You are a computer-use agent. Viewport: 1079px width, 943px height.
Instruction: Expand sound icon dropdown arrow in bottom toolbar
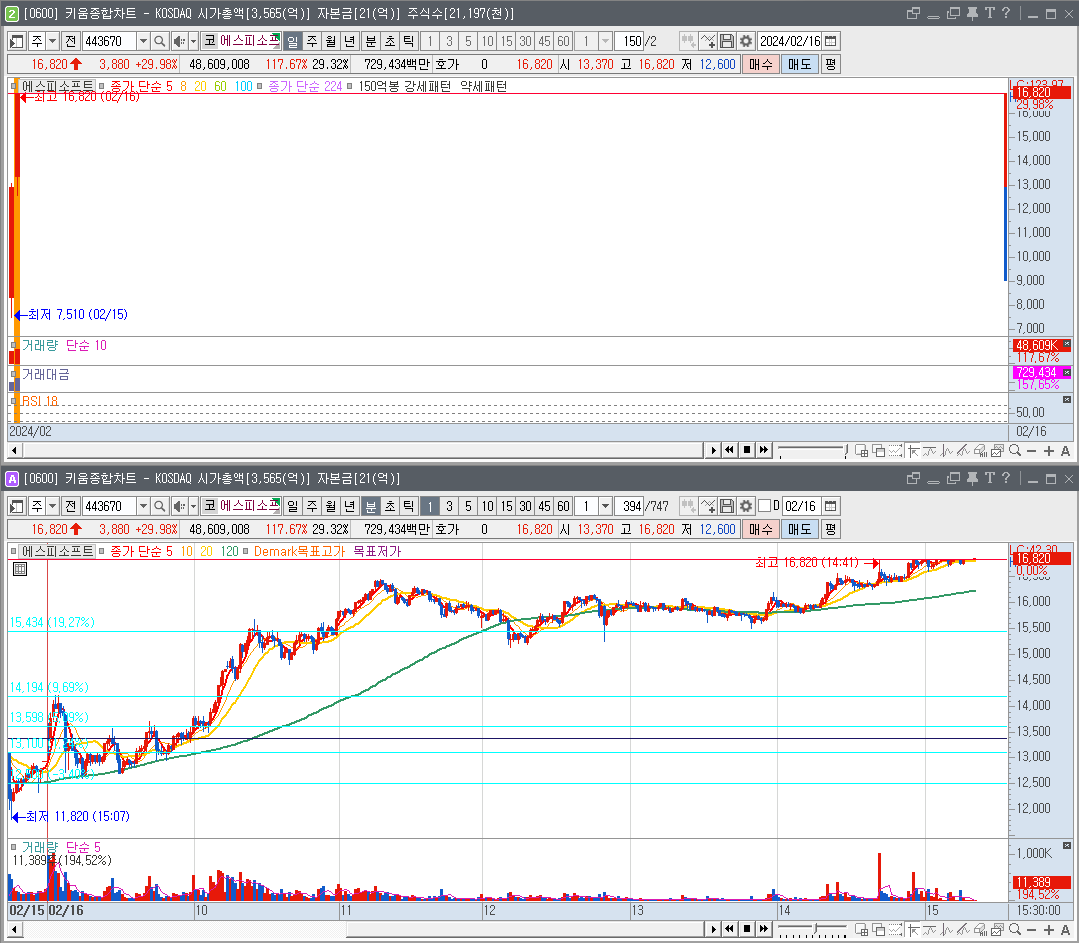pyautogui.click(x=193, y=507)
